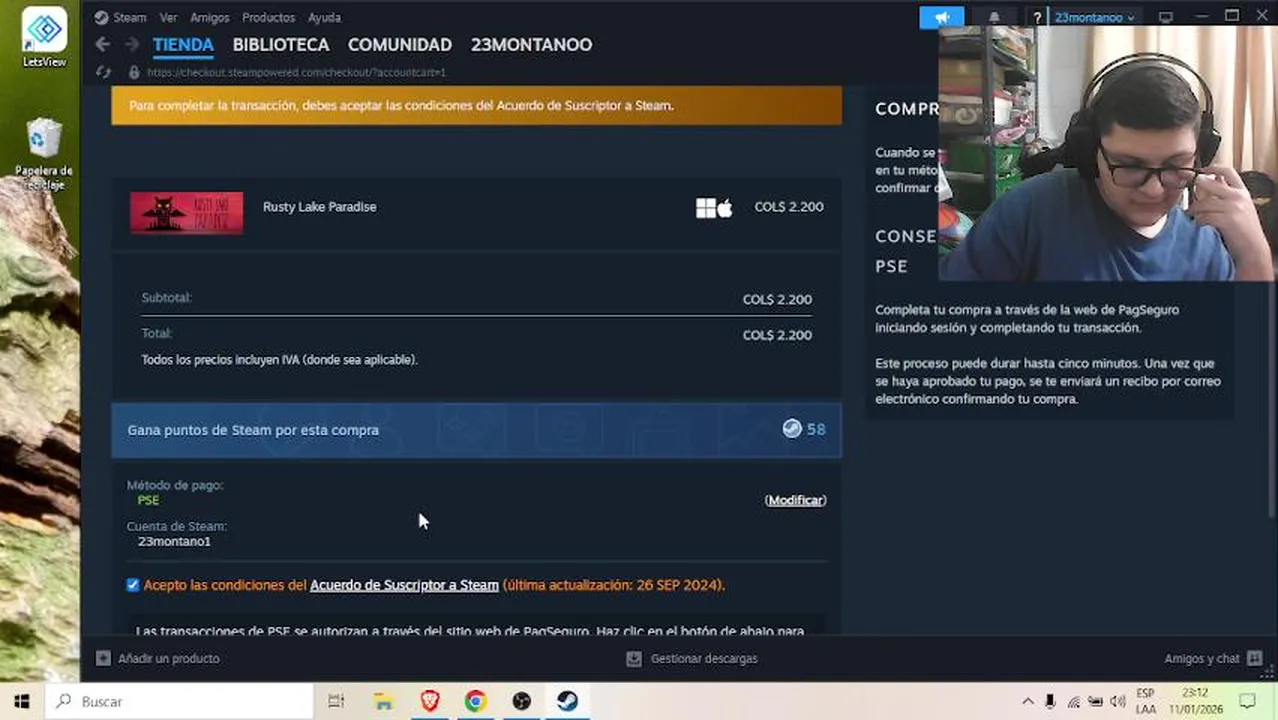Open the Acuerdo de Suscriptor a Steam link

pos(404,585)
